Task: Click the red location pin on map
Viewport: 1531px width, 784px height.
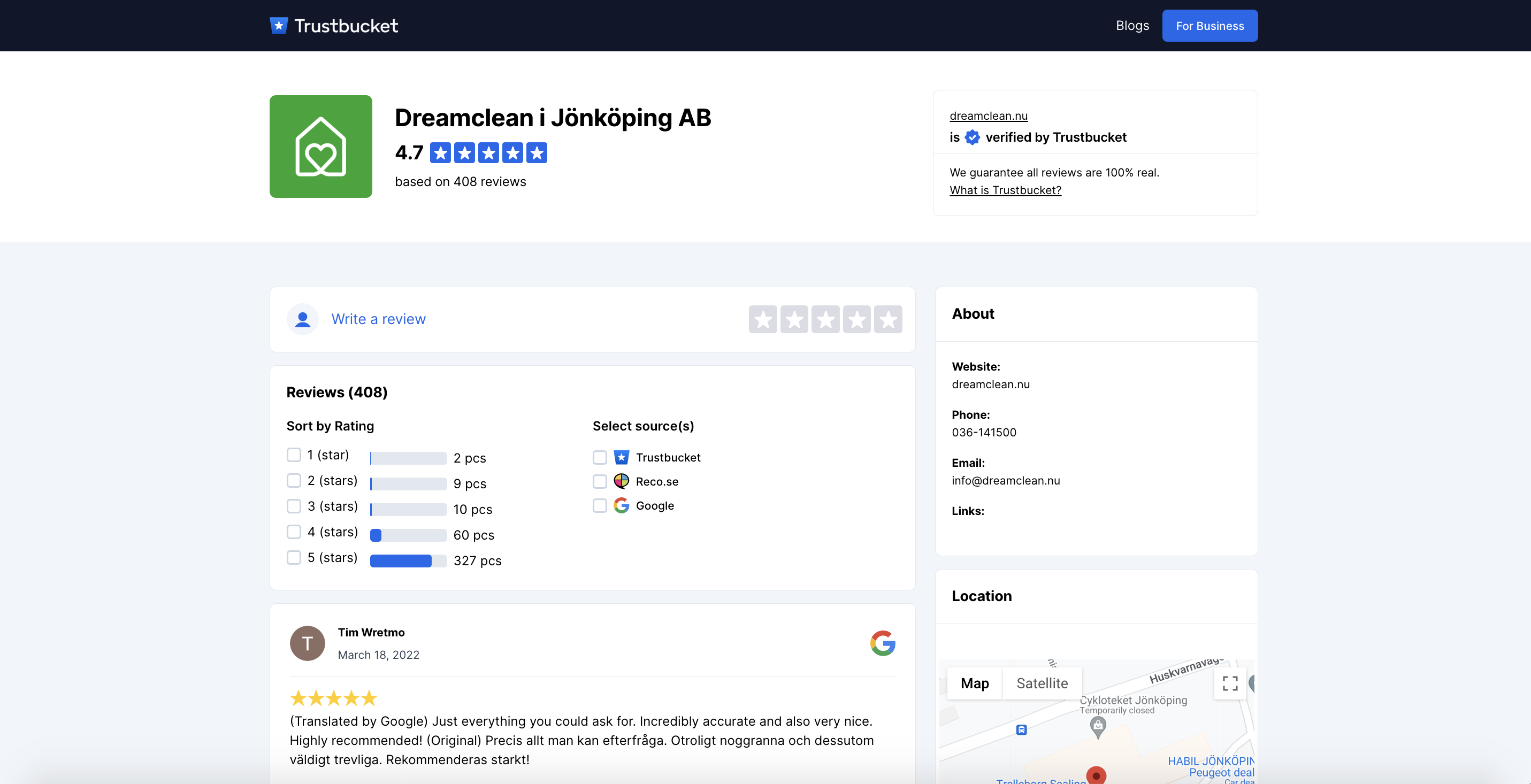Action: click(x=1097, y=775)
